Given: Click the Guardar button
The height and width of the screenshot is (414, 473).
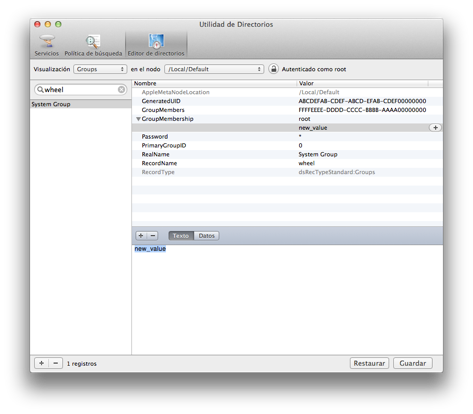Looking at the screenshot, I should point(413,363).
